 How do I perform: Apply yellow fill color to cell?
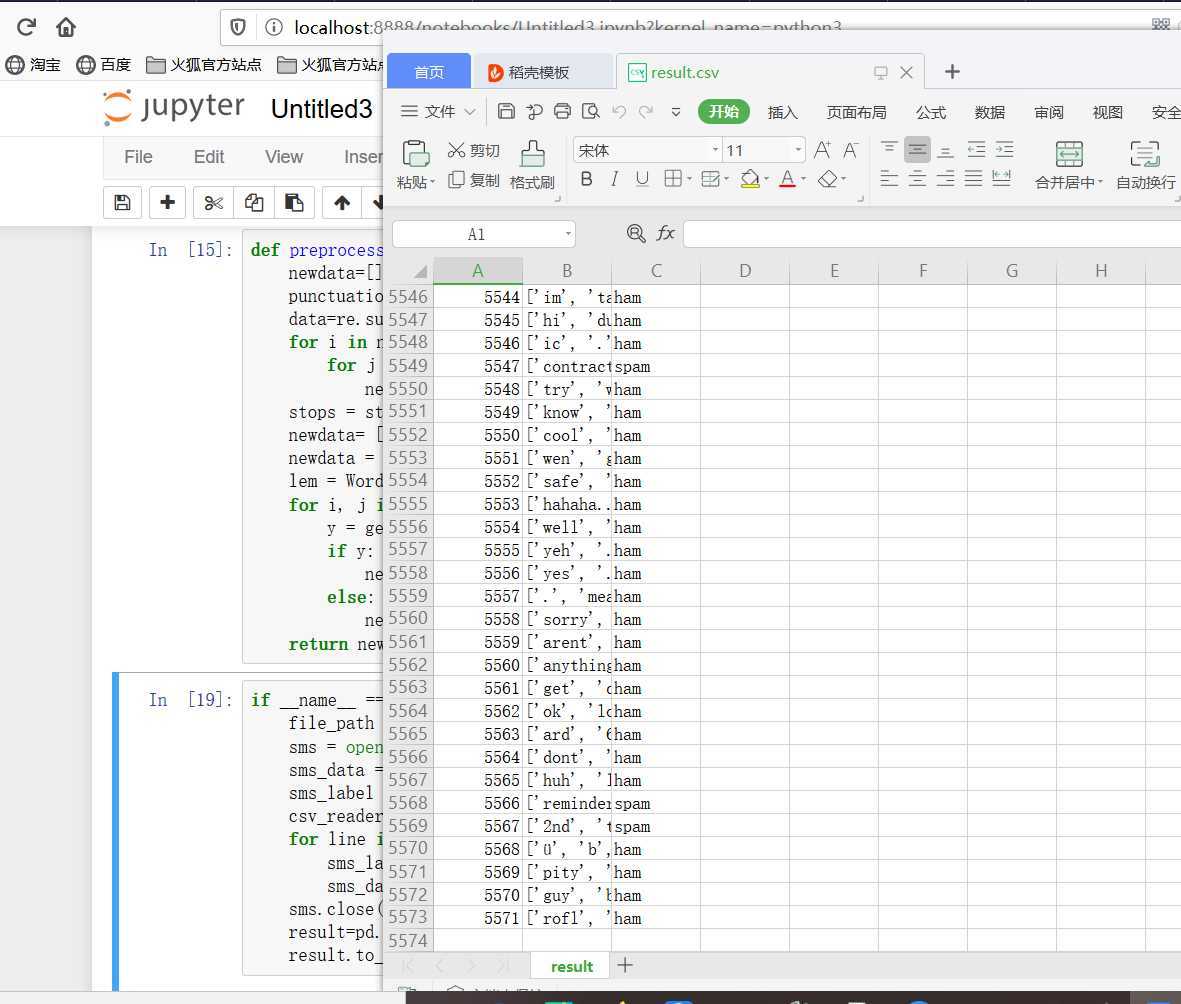pos(749,179)
